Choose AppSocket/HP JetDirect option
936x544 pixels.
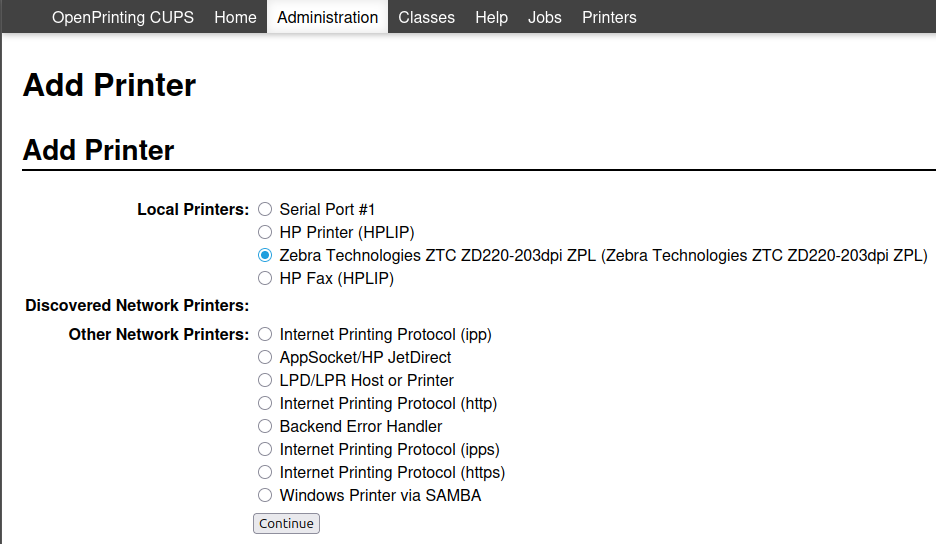tap(265, 357)
